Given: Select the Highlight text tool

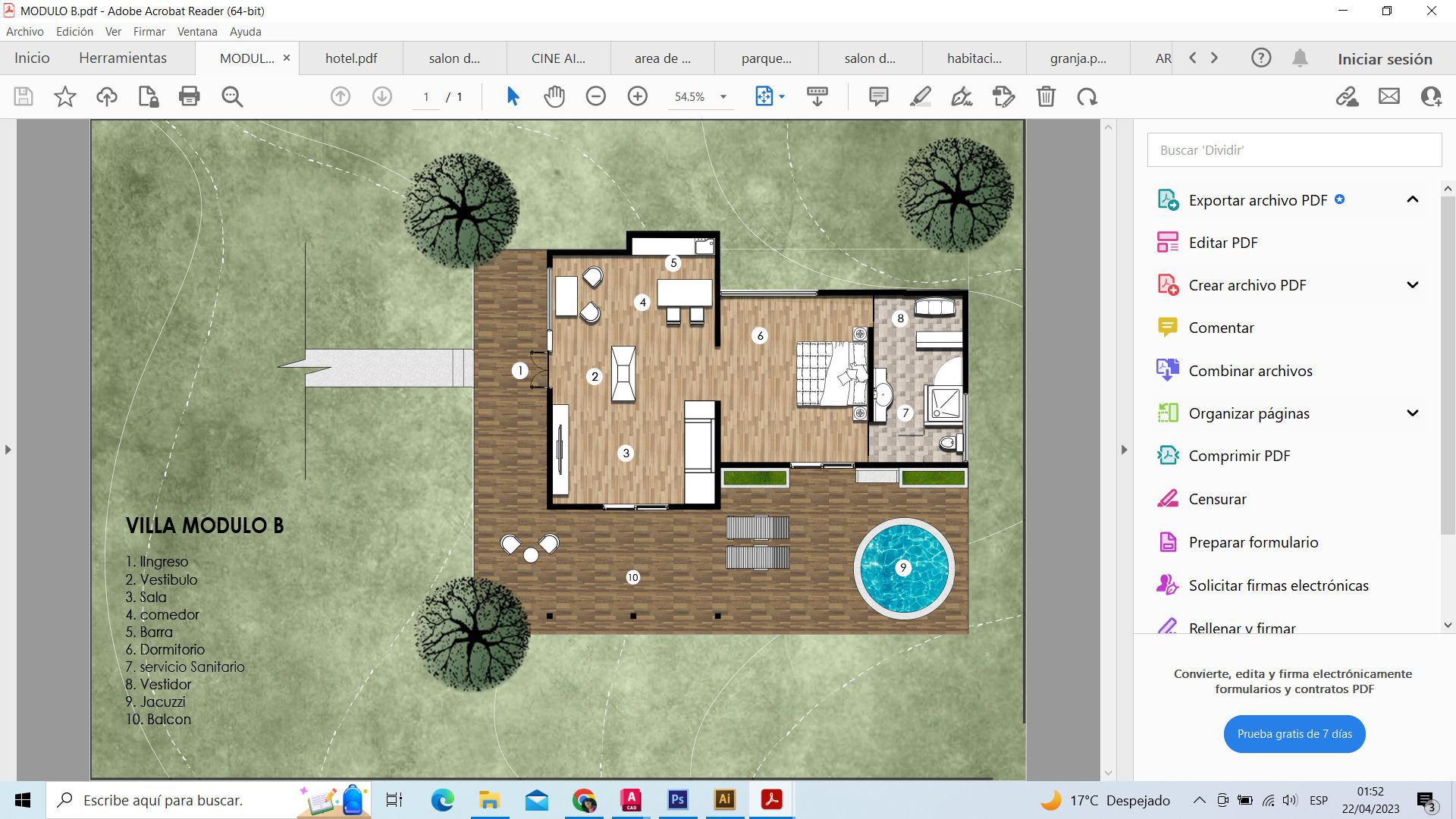Looking at the screenshot, I should (x=920, y=96).
